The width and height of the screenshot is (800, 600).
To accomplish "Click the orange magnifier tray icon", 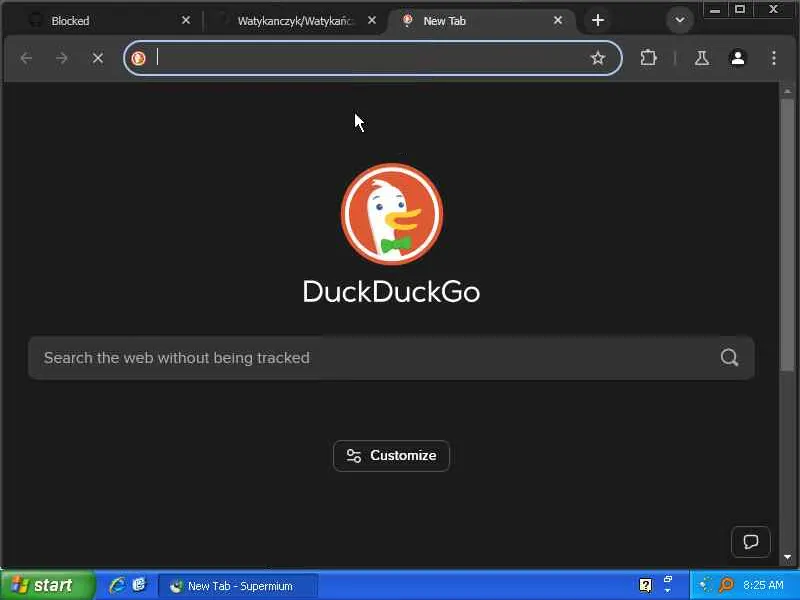I will pyautogui.click(x=726, y=585).
